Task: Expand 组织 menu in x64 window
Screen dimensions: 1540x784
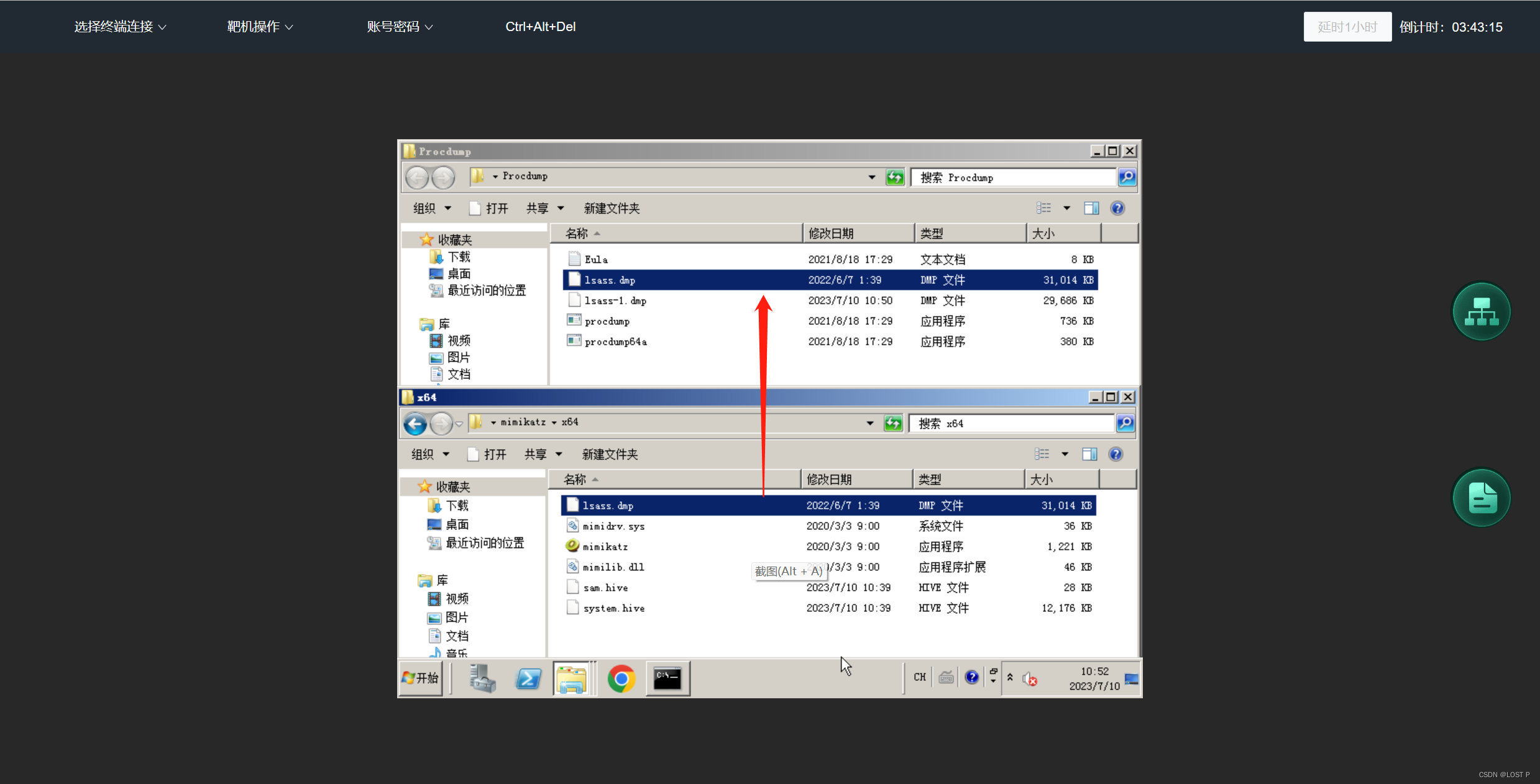Action: [430, 454]
